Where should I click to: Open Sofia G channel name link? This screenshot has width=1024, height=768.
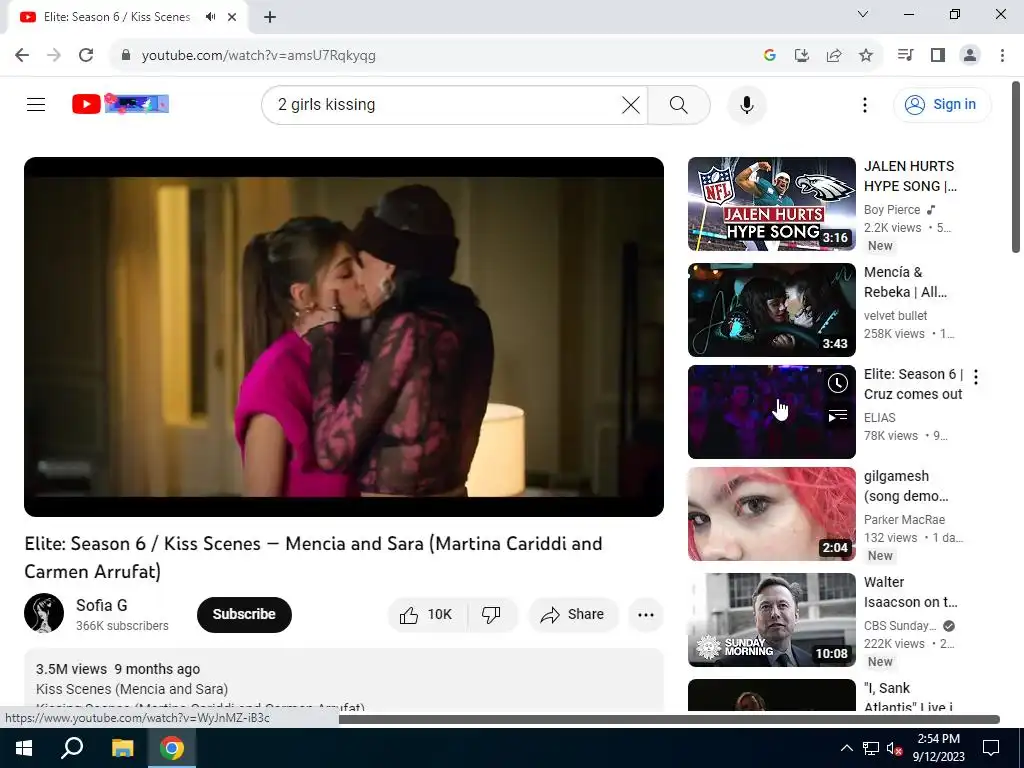(x=102, y=605)
